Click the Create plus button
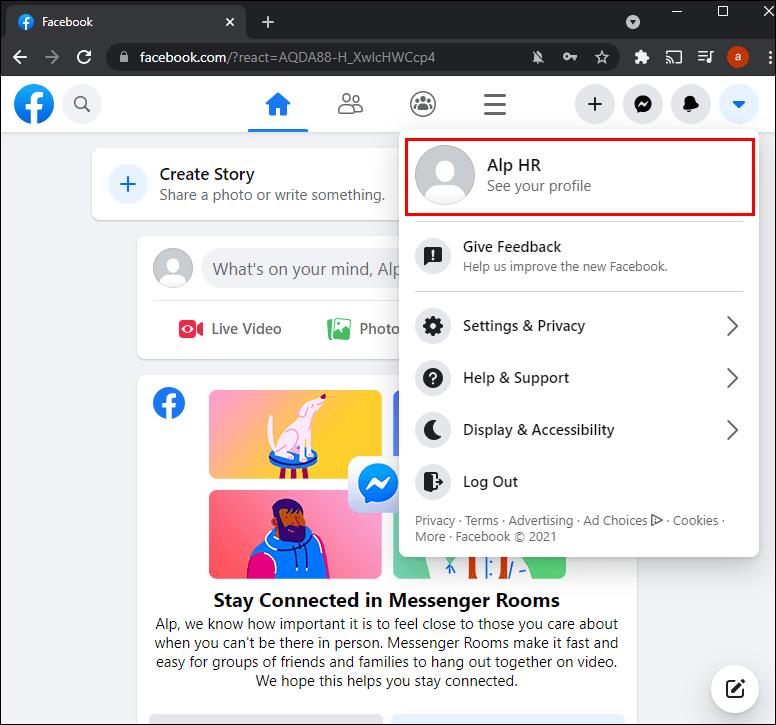 click(x=594, y=104)
